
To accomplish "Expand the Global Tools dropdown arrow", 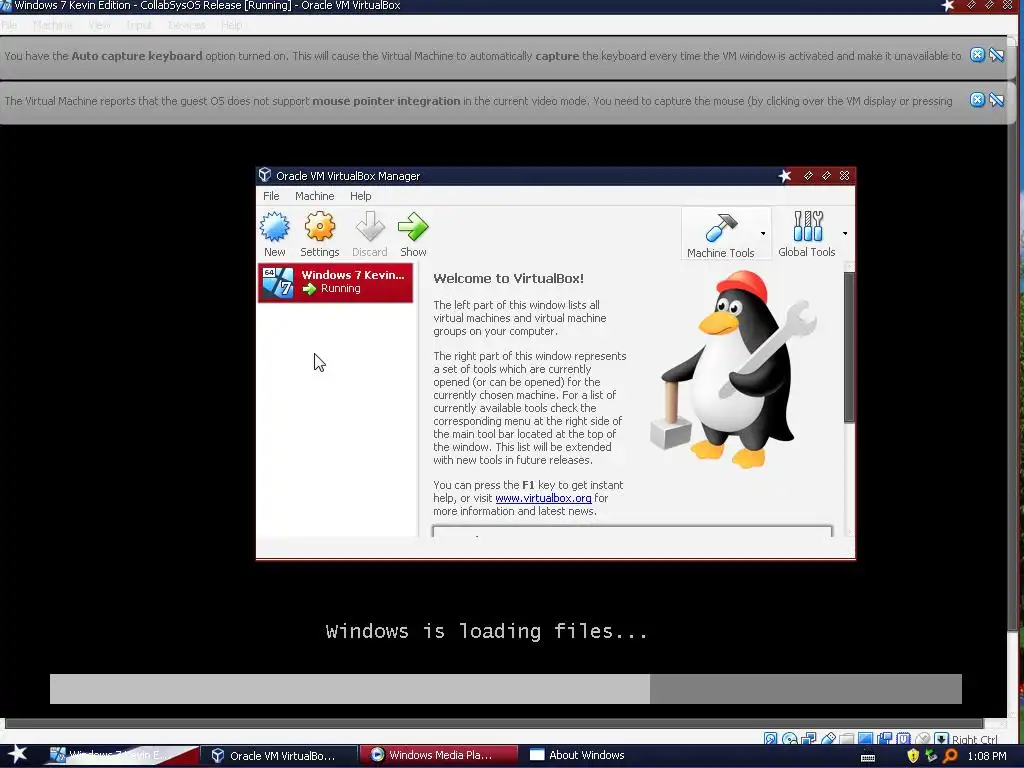I will pyautogui.click(x=845, y=233).
